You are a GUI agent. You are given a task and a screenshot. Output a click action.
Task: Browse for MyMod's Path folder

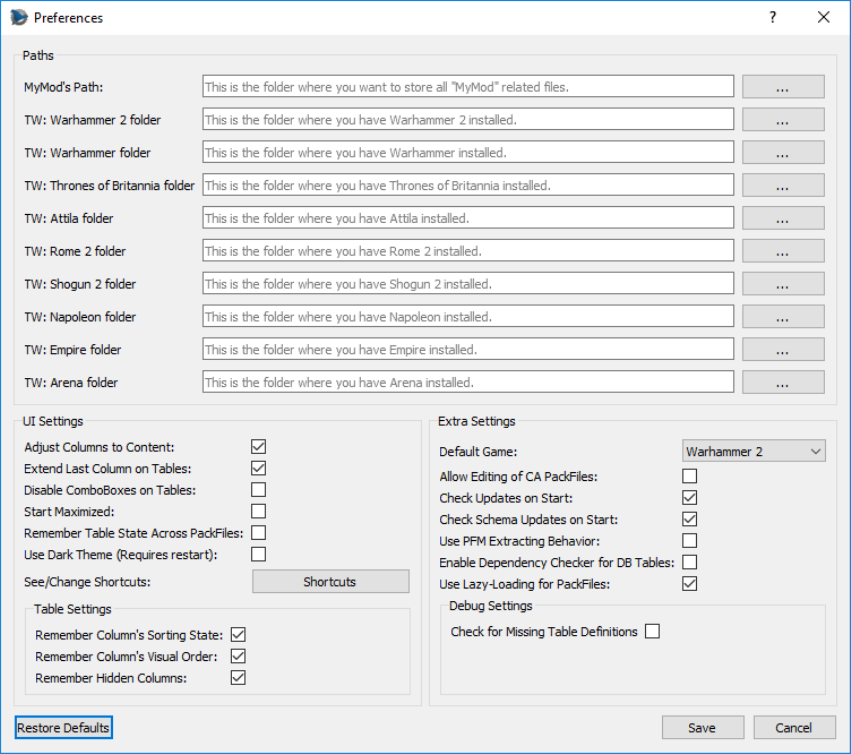pyautogui.click(x=783, y=87)
